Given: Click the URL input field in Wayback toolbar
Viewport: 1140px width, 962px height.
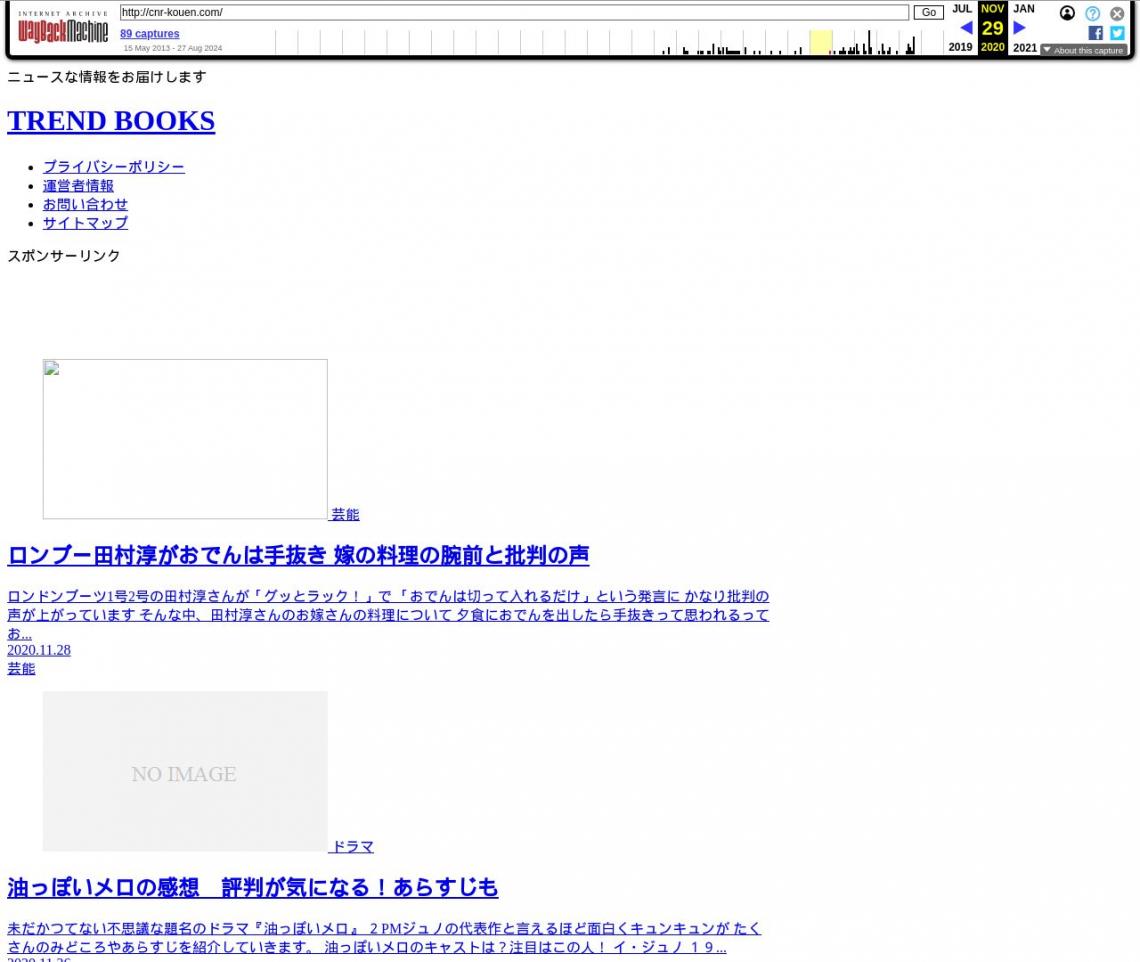Looking at the screenshot, I should [514, 12].
